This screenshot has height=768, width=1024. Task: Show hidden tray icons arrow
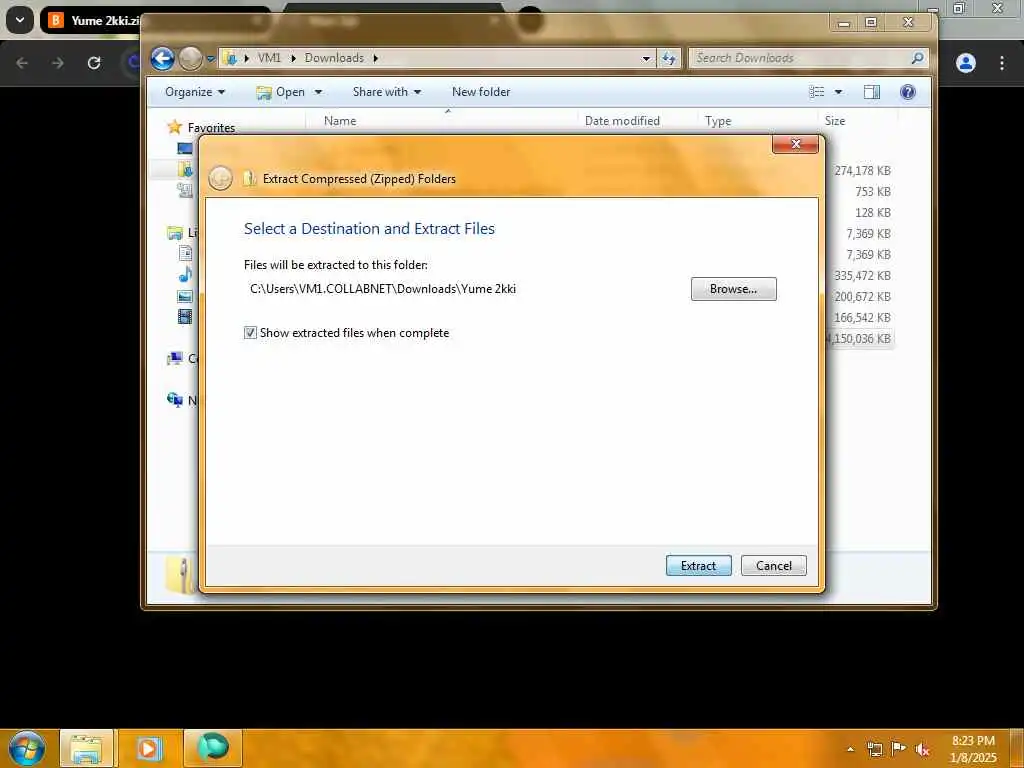coord(850,749)
